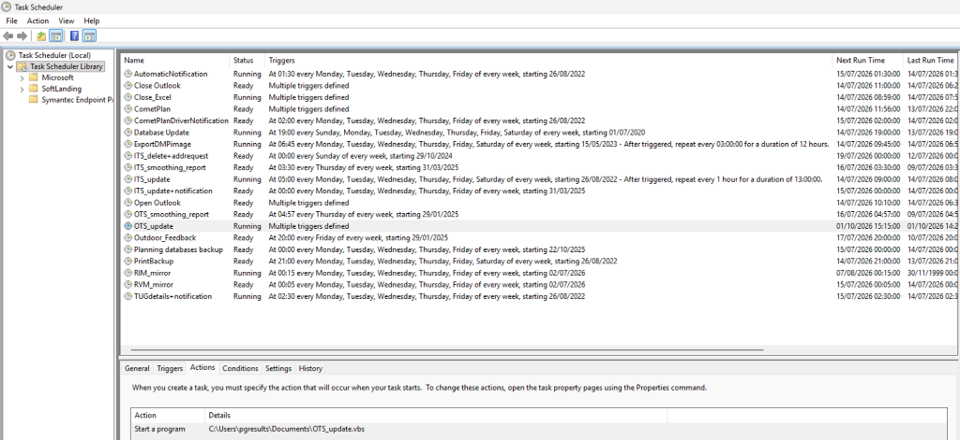Expand the Microsoft folder node
The width and height of the screenshot is (960, 440).
[22, 78]
